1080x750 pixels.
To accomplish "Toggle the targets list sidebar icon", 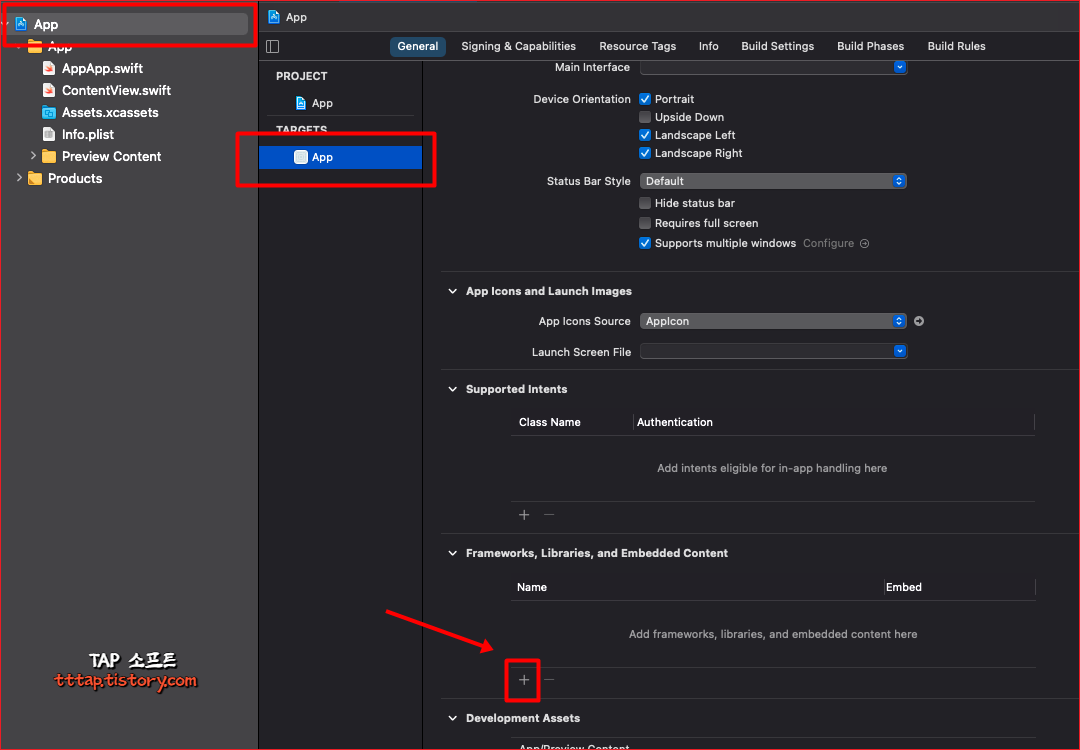I will 273,46.
